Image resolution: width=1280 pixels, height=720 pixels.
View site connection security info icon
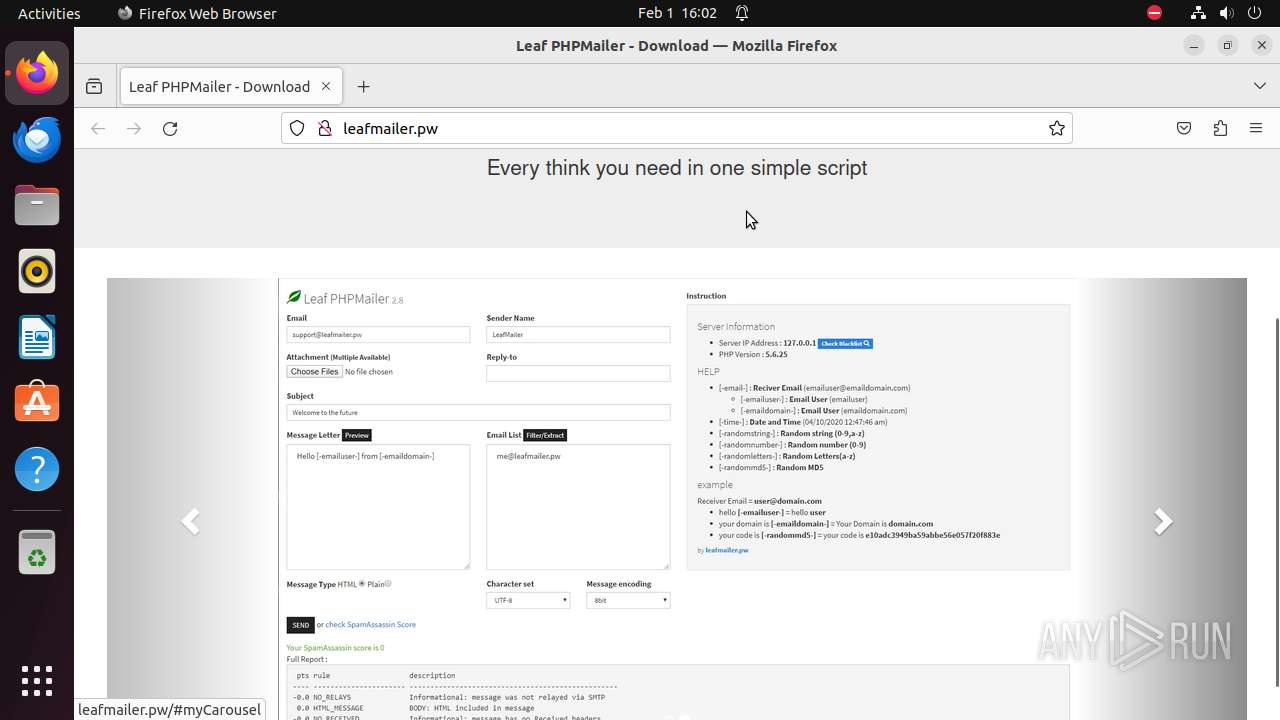[324, 128]
